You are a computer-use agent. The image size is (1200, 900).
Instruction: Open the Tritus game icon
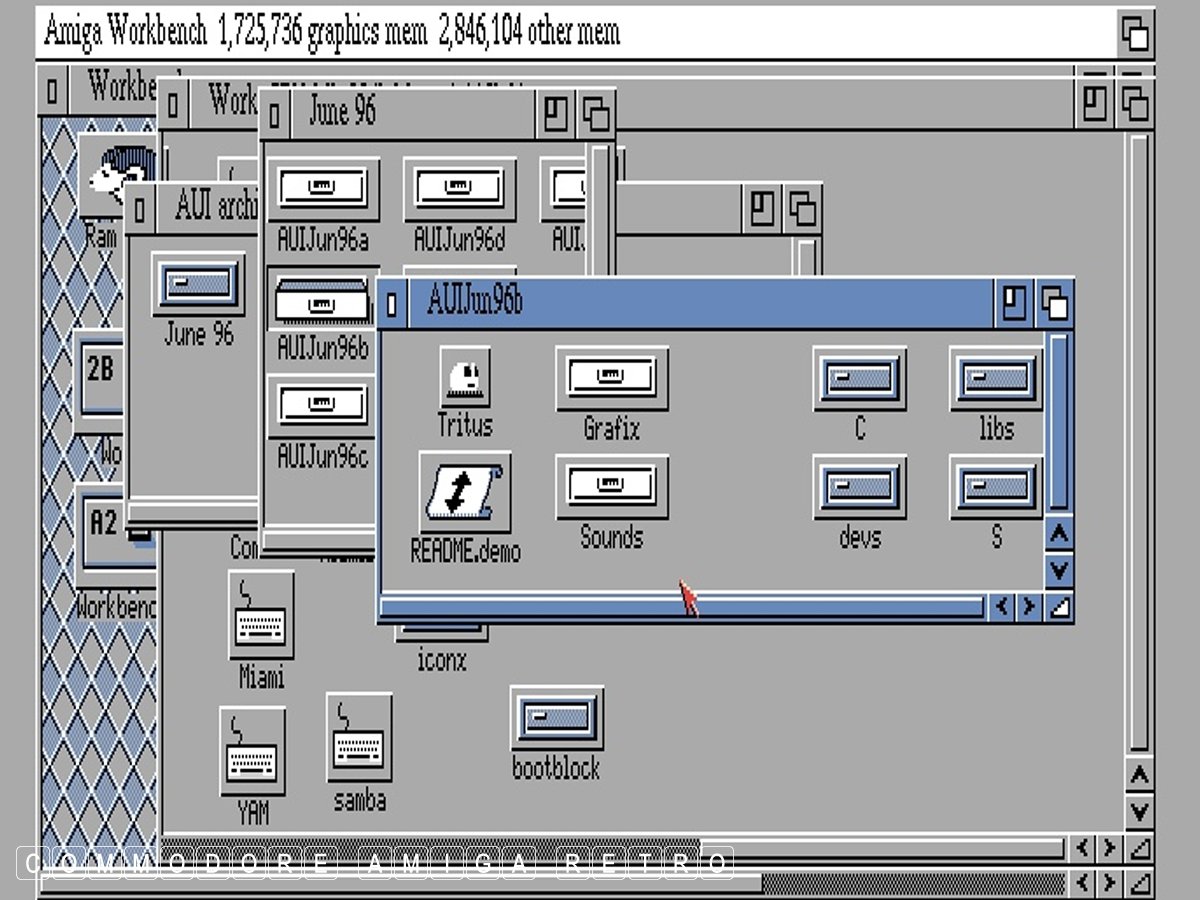click(x=465, y=377)
